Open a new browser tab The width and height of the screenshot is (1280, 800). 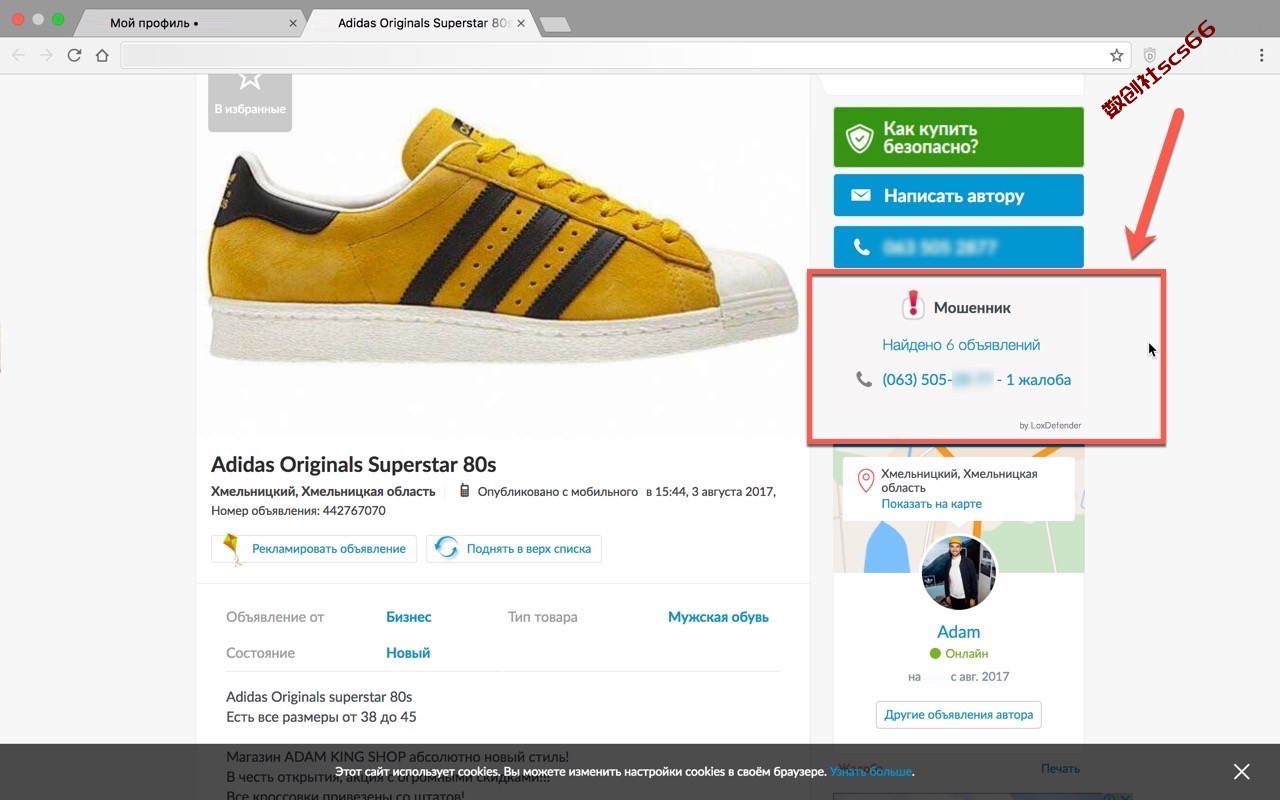(555, 24)
